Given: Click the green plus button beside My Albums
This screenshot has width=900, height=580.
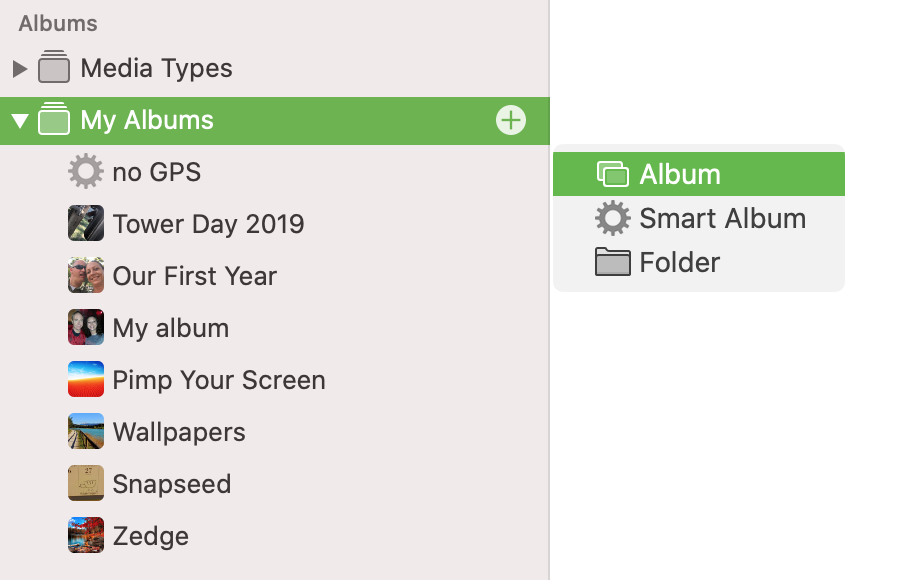Looking at the screenshot, I should point(510,121).
